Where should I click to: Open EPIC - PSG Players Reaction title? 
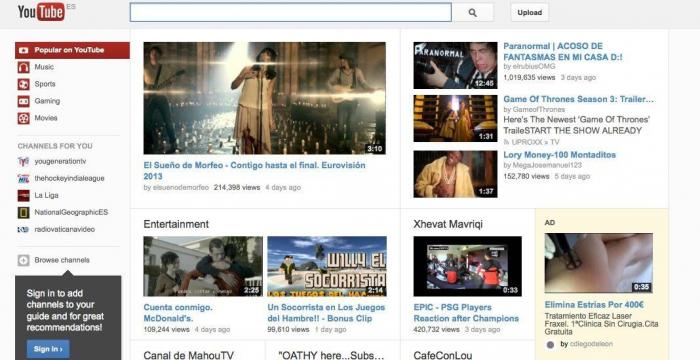click(x=466, y=313)
